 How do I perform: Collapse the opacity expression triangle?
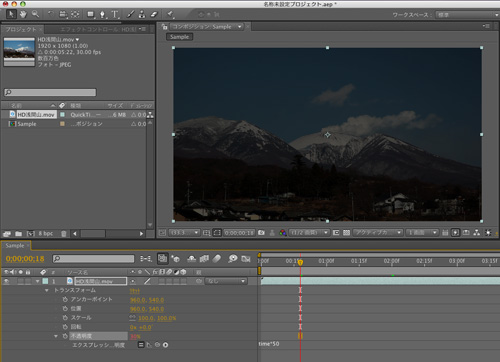(x=56, y=336)
